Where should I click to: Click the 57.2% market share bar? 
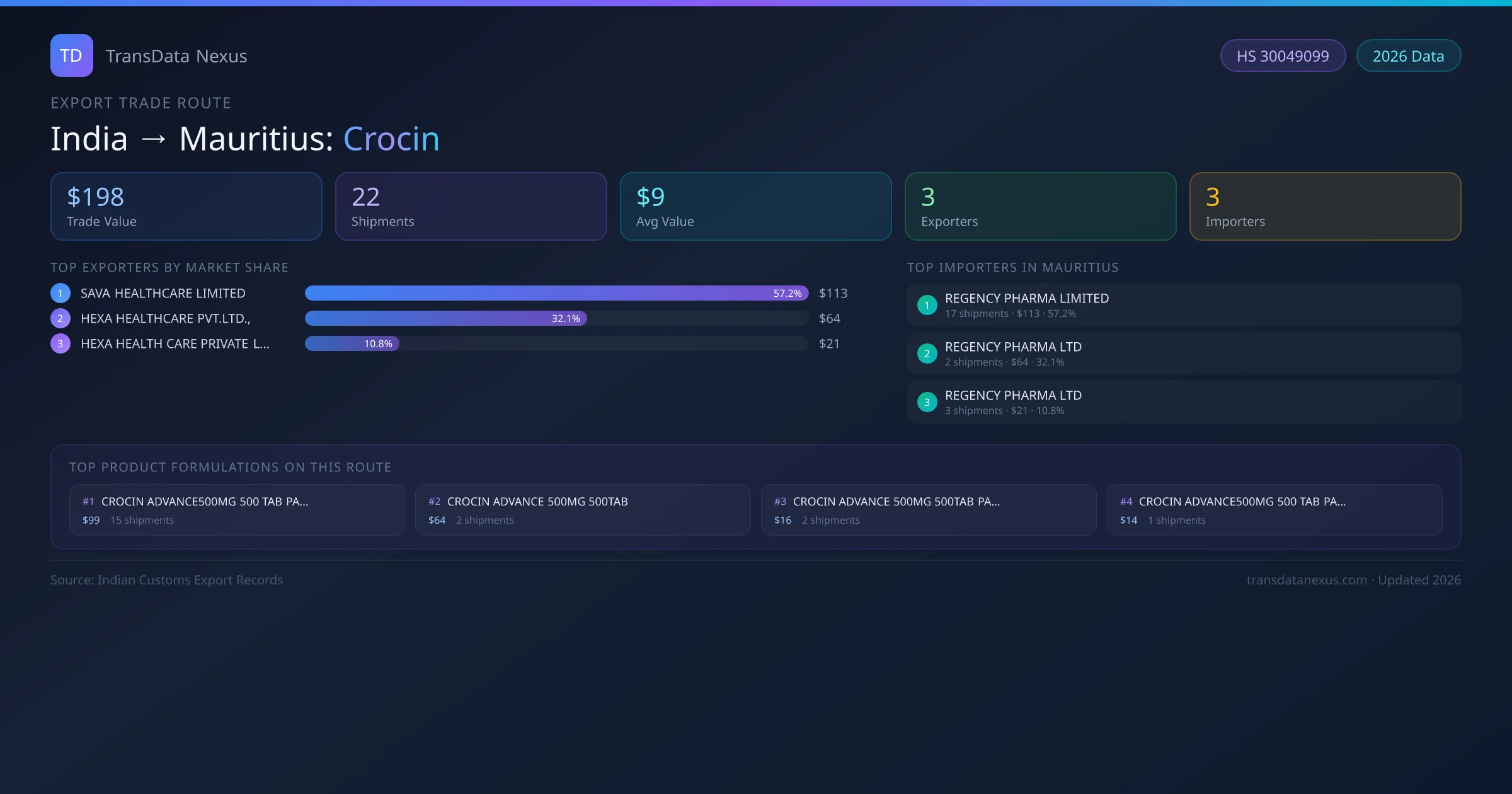(556, 293)
